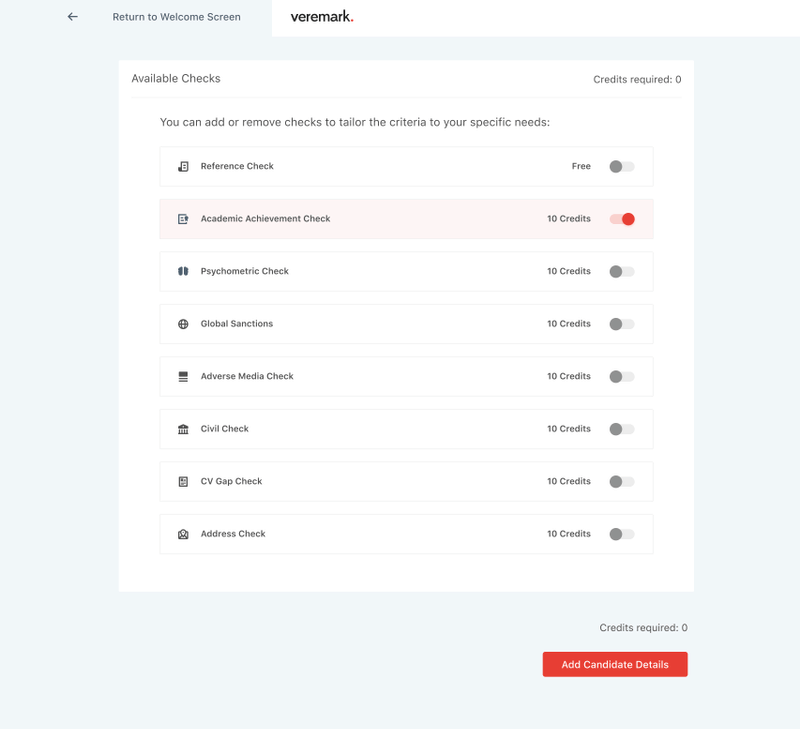Viewport: 800px width, 729px height.
Task: Enable the Reference Check toggle
Action: [x=621, y=167]
